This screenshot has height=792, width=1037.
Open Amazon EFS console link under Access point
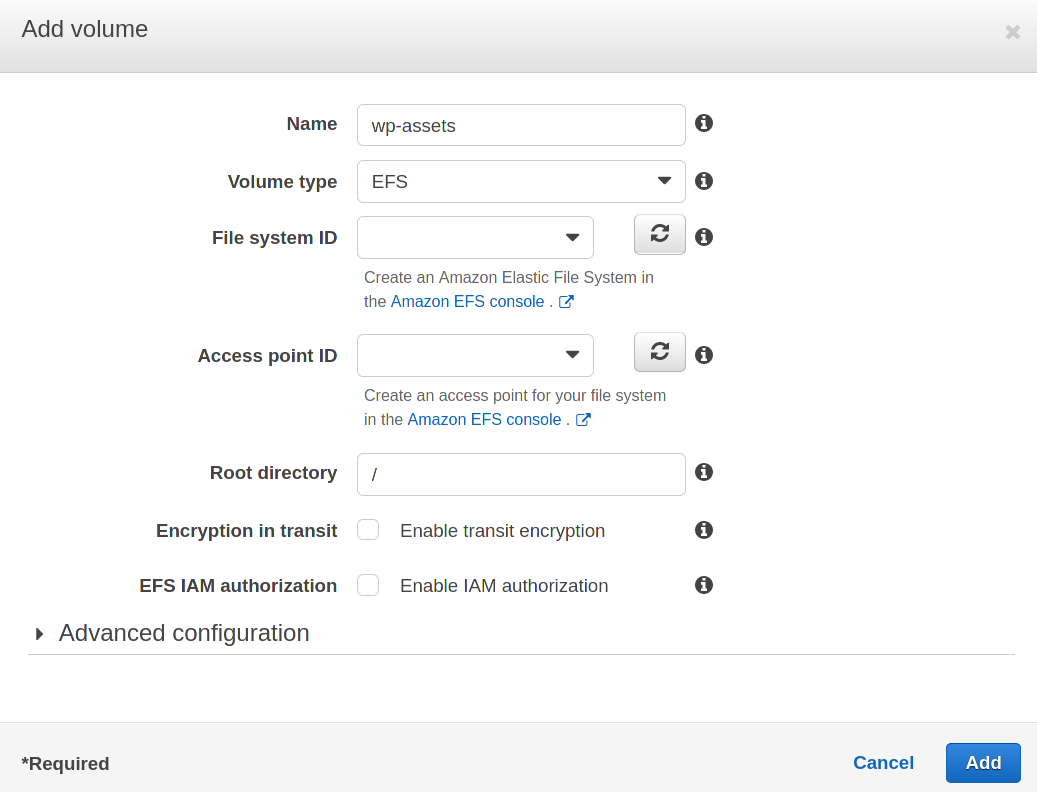point(484,420)
